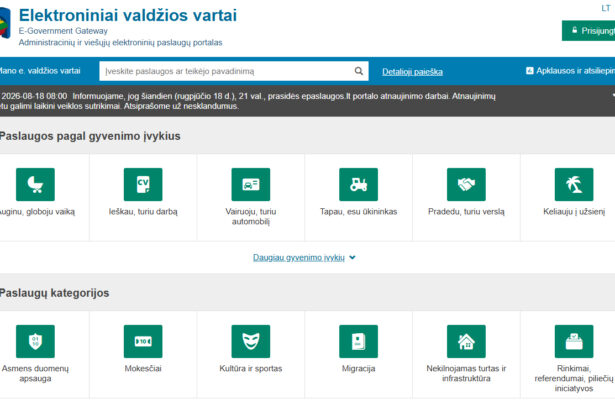The height and width of the screenshot is (410, 615).
Task: Click the portal logo emblem
Action: pyautogui.click(x=5, y=23)
